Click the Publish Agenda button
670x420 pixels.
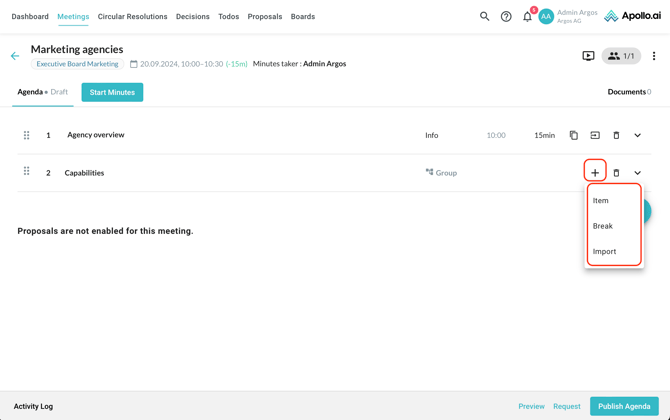624,406
